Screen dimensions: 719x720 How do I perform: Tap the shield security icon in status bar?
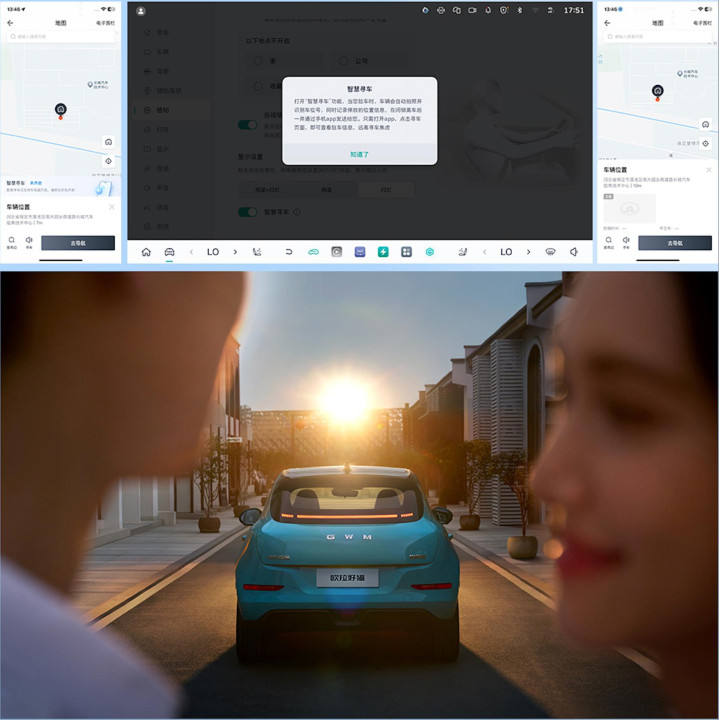pos(504,10)
